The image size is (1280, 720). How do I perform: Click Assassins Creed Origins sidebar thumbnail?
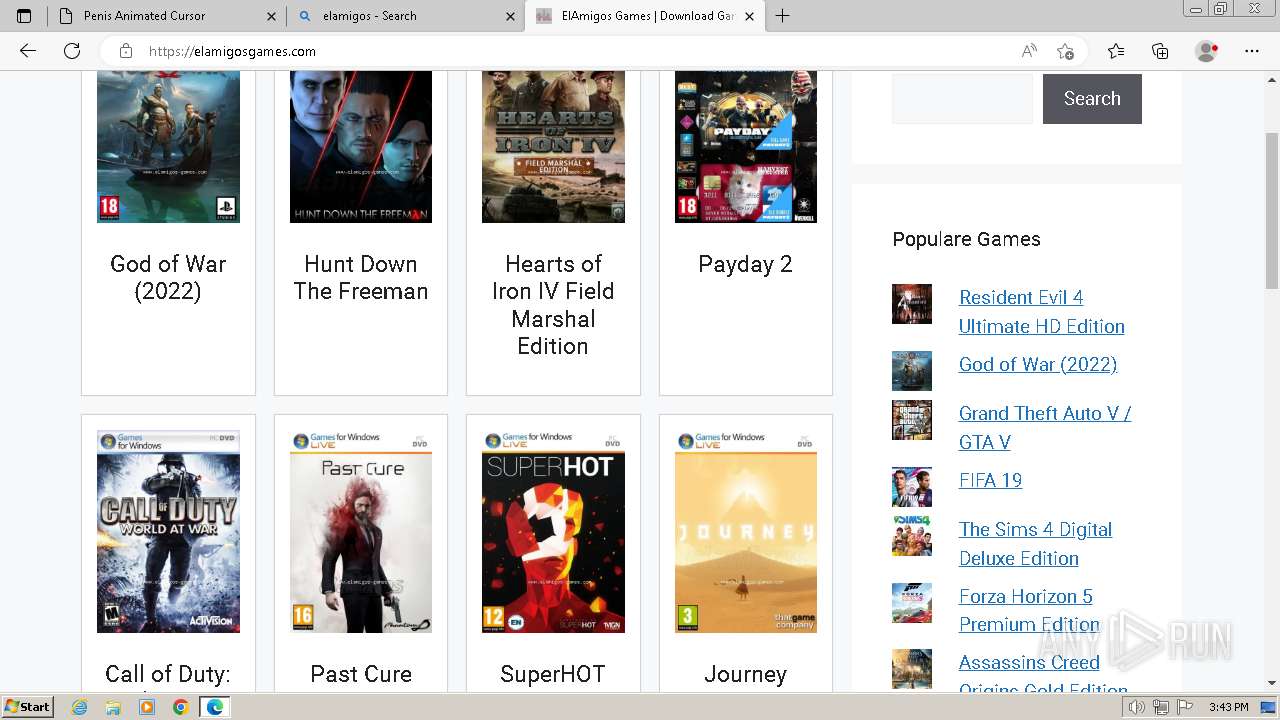pos(912,669)
